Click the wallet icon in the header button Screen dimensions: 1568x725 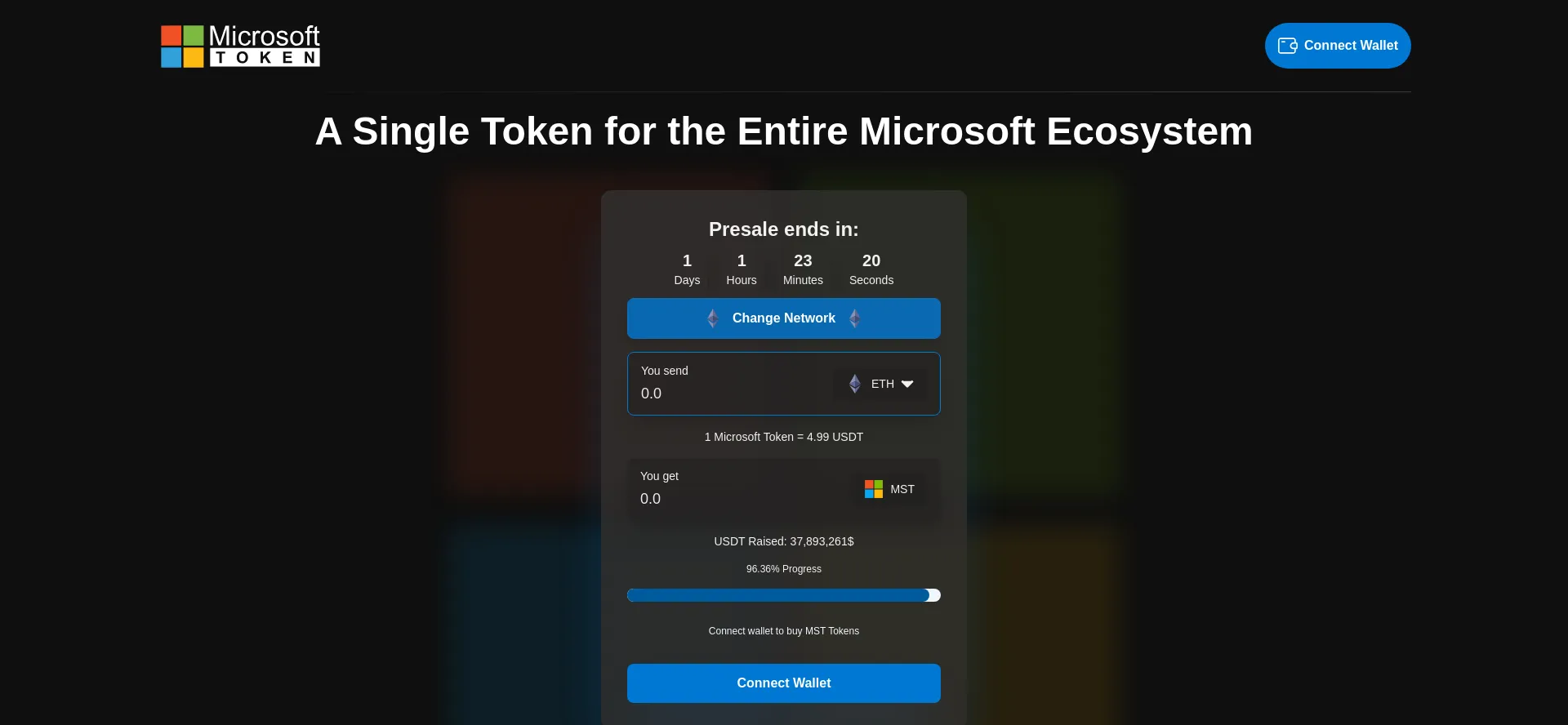(x=1289, y=46)
